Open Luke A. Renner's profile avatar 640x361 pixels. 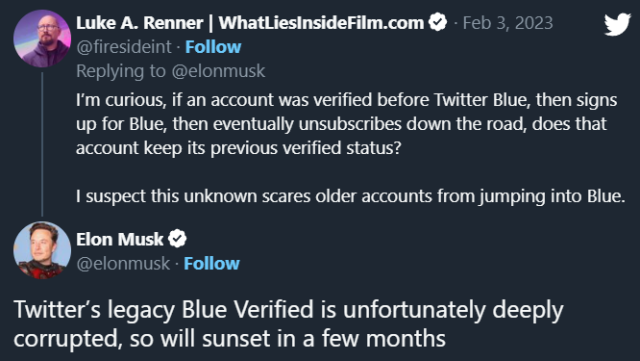[42, 38]
